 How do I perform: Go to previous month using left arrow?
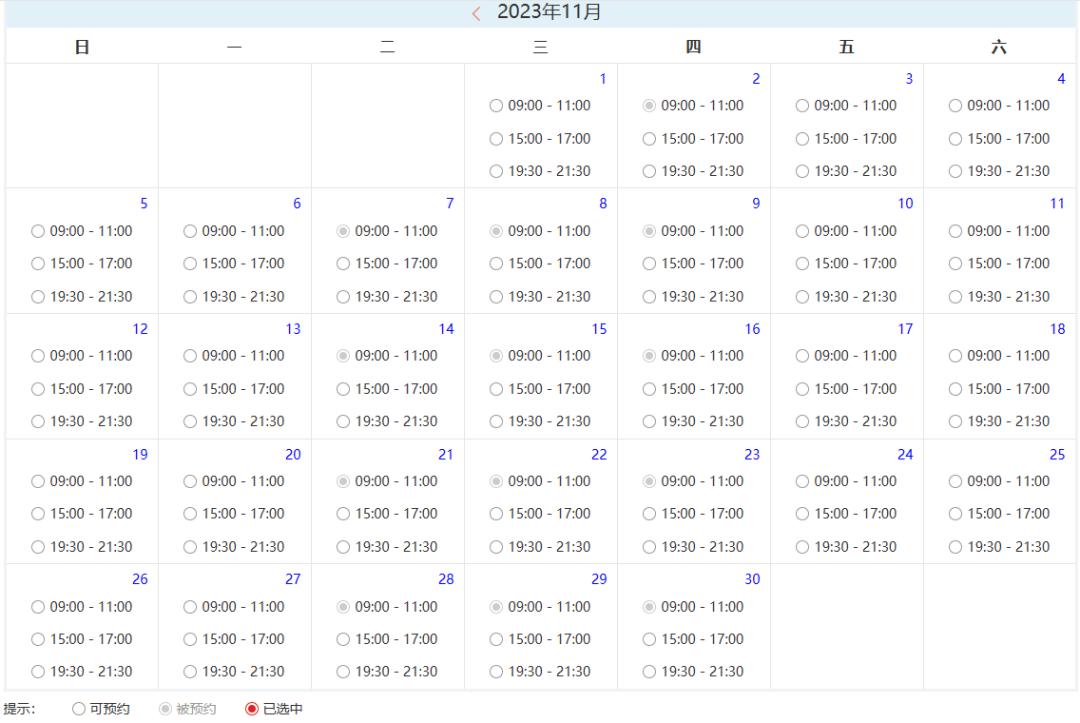coord(476,13)
